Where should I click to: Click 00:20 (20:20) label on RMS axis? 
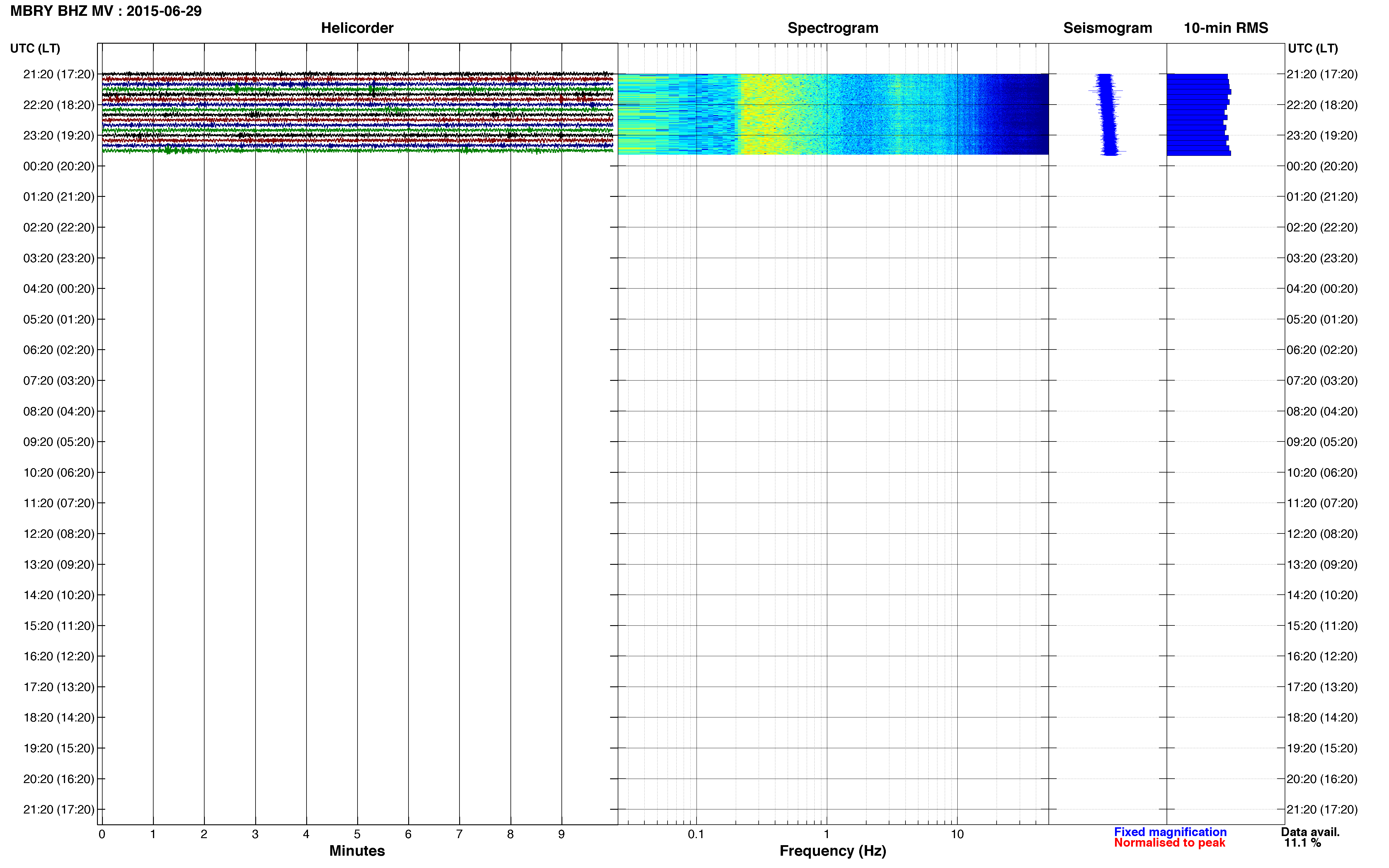coord(1322,166)
